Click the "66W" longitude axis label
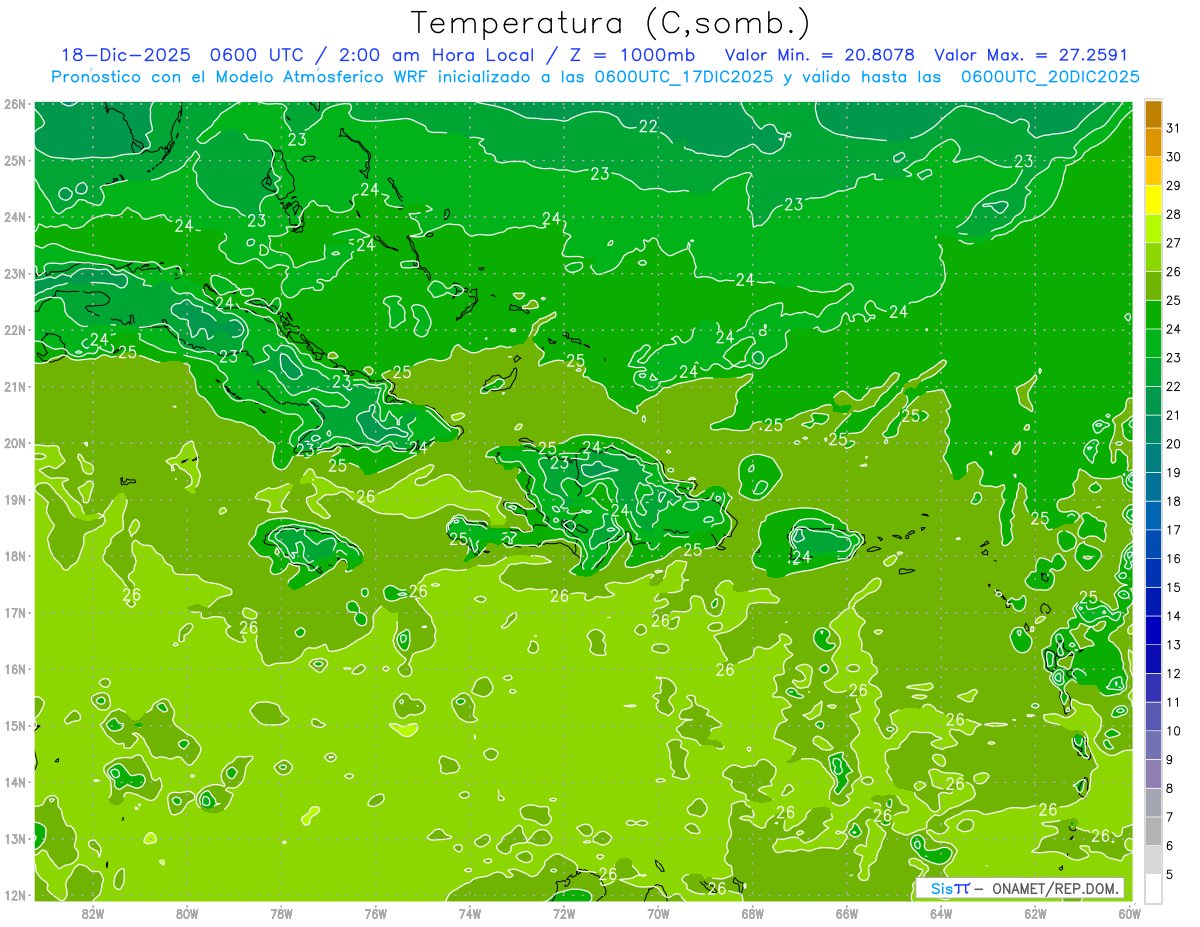The height and width of the screenshot is (927, 1200). [847, 913]
